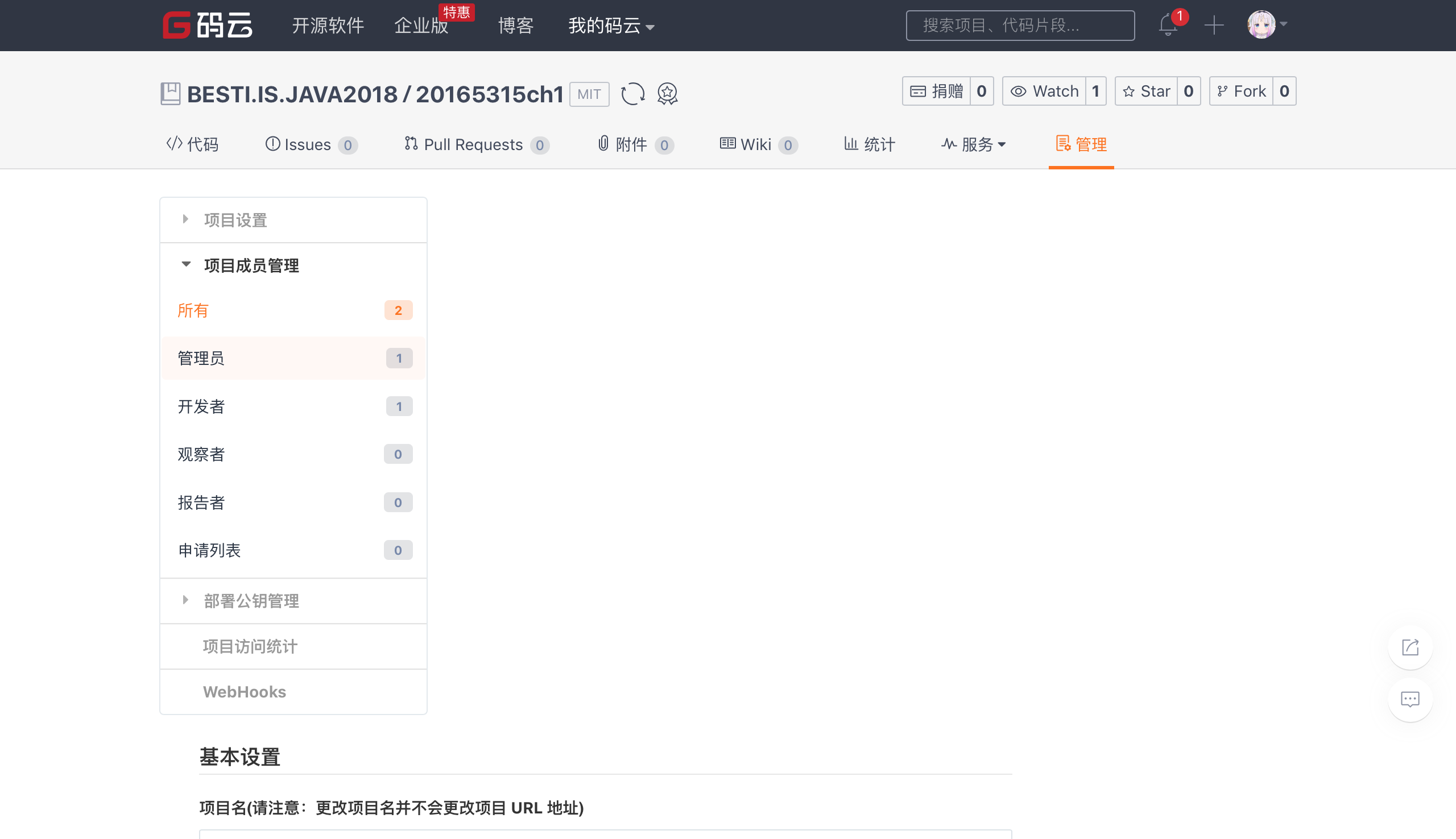Click the repository book icon
This screenshot has height=839, width=1456.
click(170, 94)
